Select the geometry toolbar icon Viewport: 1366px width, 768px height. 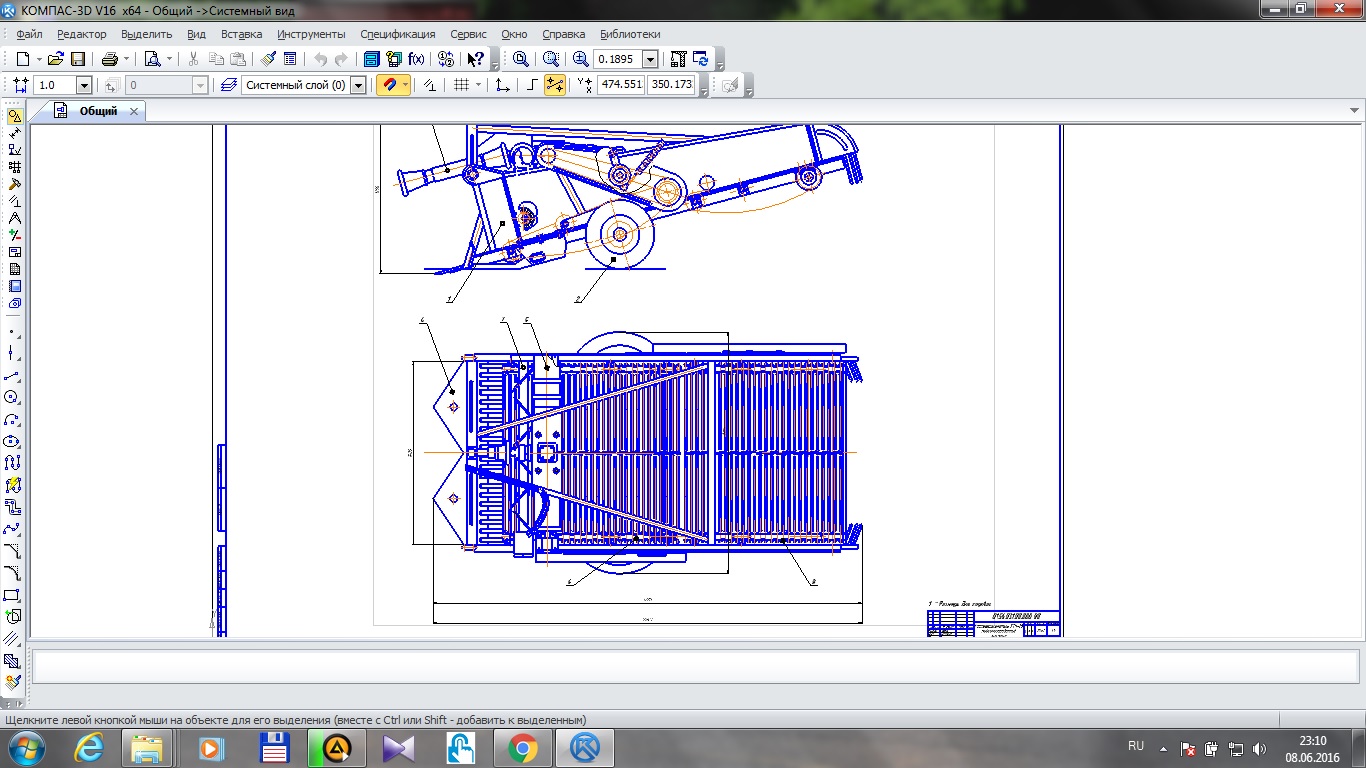(14, 116)
